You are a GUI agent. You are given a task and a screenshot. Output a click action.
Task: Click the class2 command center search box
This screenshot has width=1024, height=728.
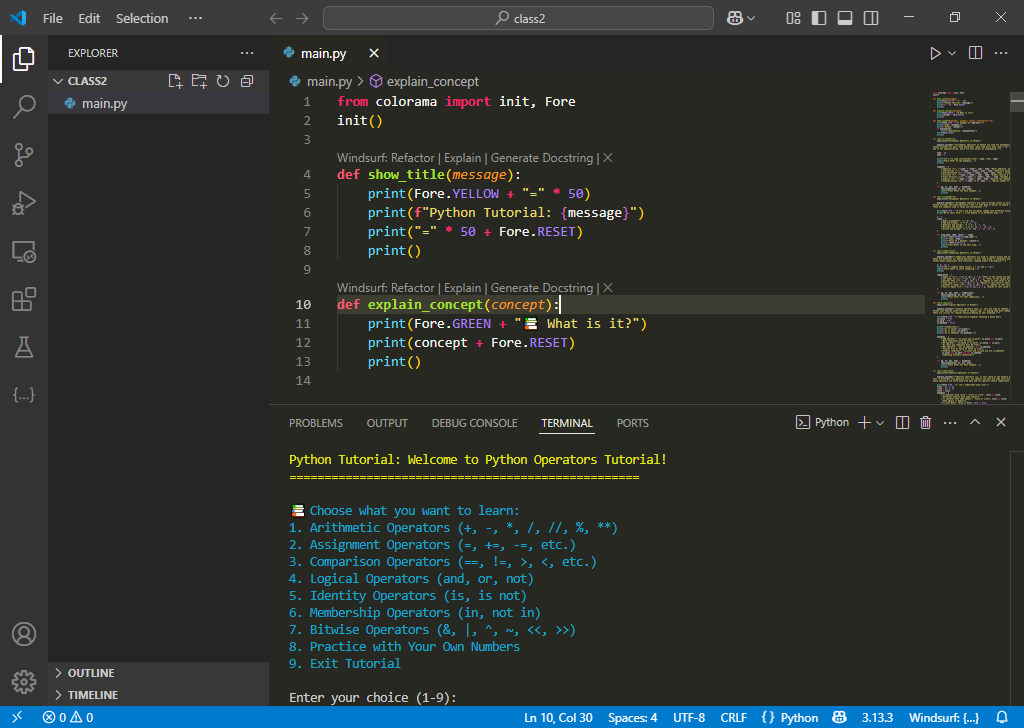(519, 18)
